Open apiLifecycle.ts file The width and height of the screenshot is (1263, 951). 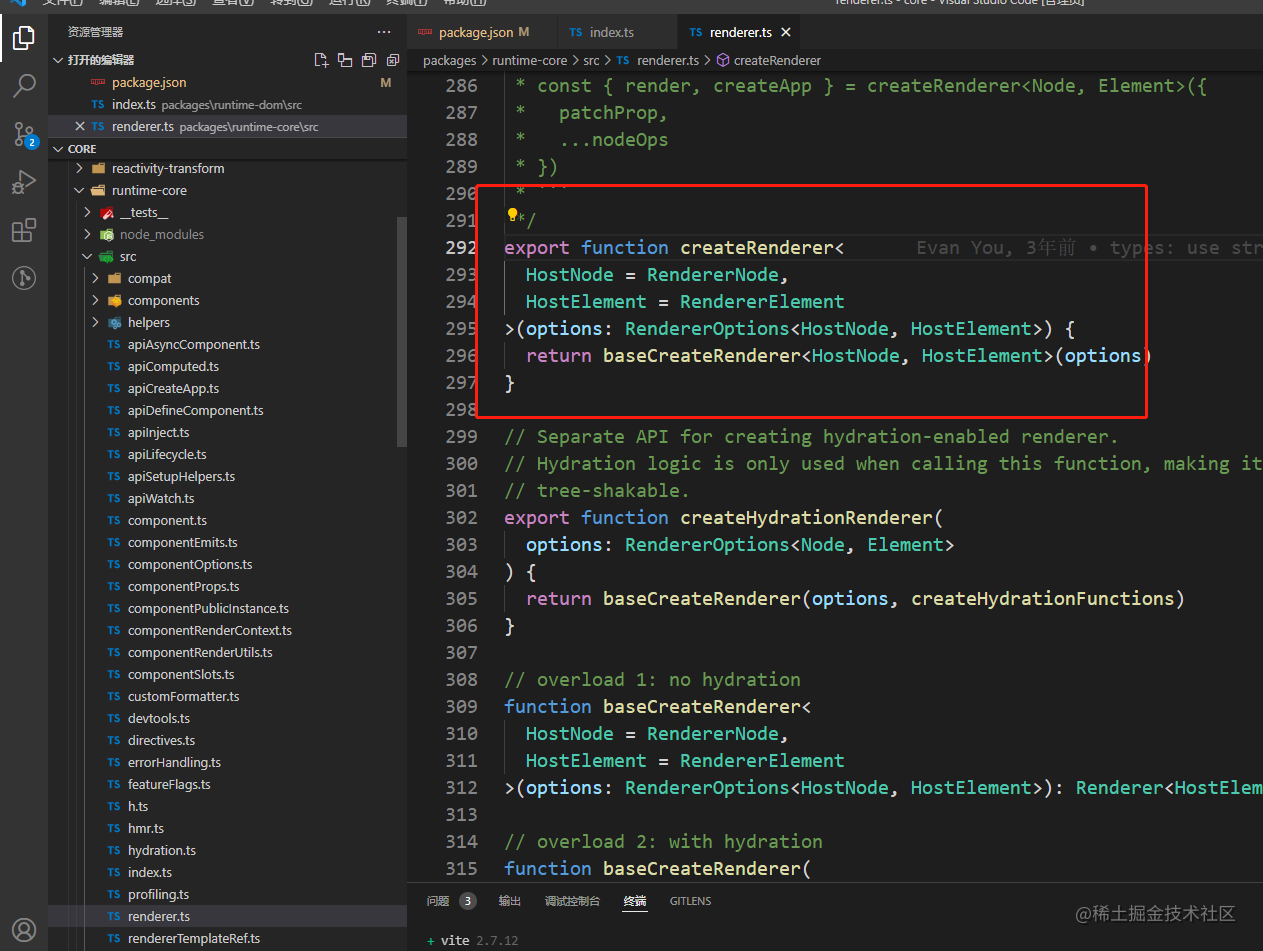[167, 454]
